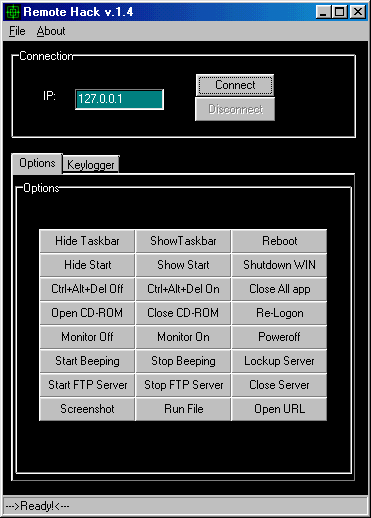Click the Remote Hack title bar icon
371x518 pixels.
tap(13, 12)
